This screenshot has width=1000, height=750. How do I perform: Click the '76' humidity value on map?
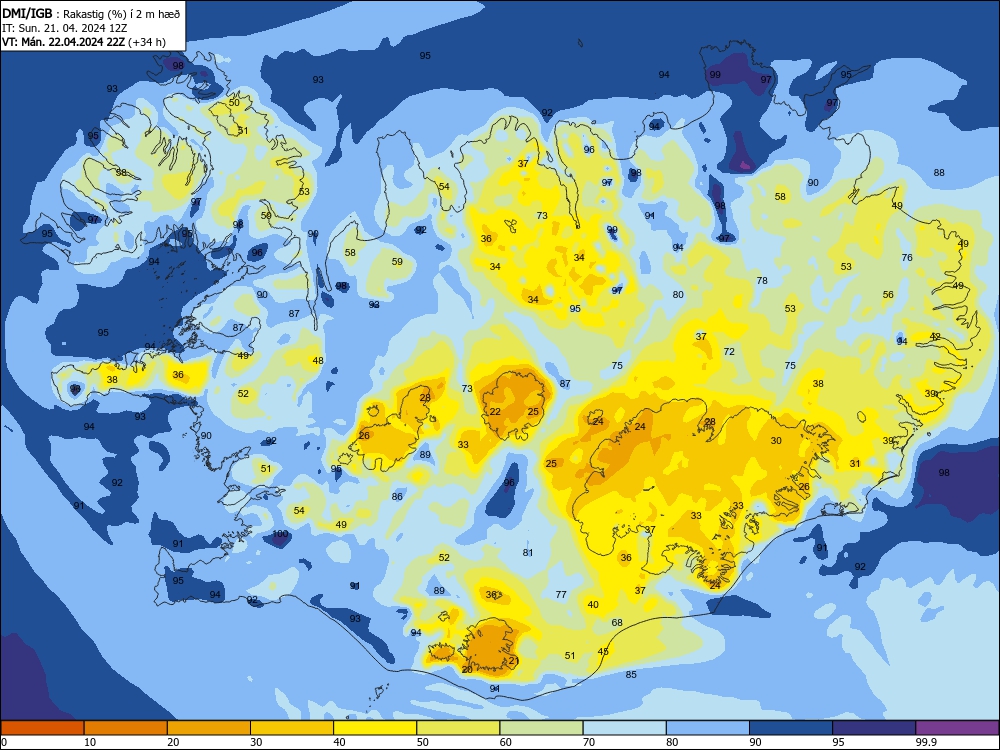[907, 258]
